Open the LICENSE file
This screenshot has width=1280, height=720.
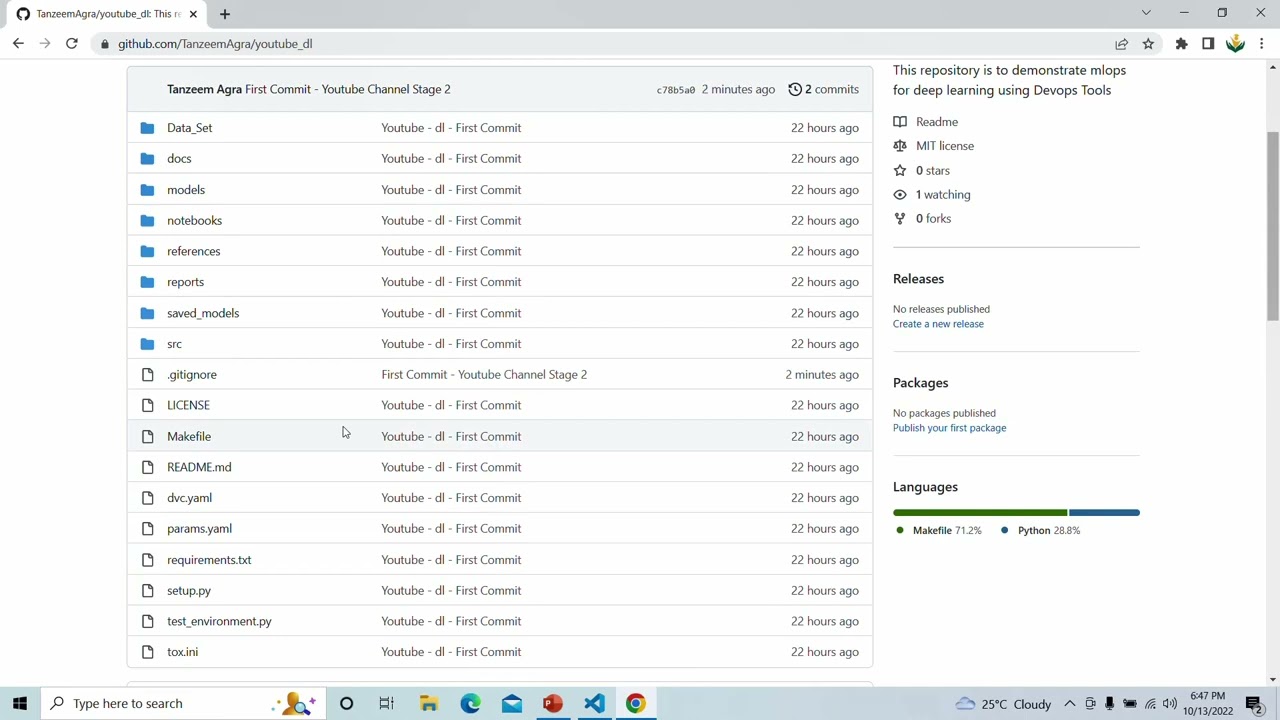188,405
